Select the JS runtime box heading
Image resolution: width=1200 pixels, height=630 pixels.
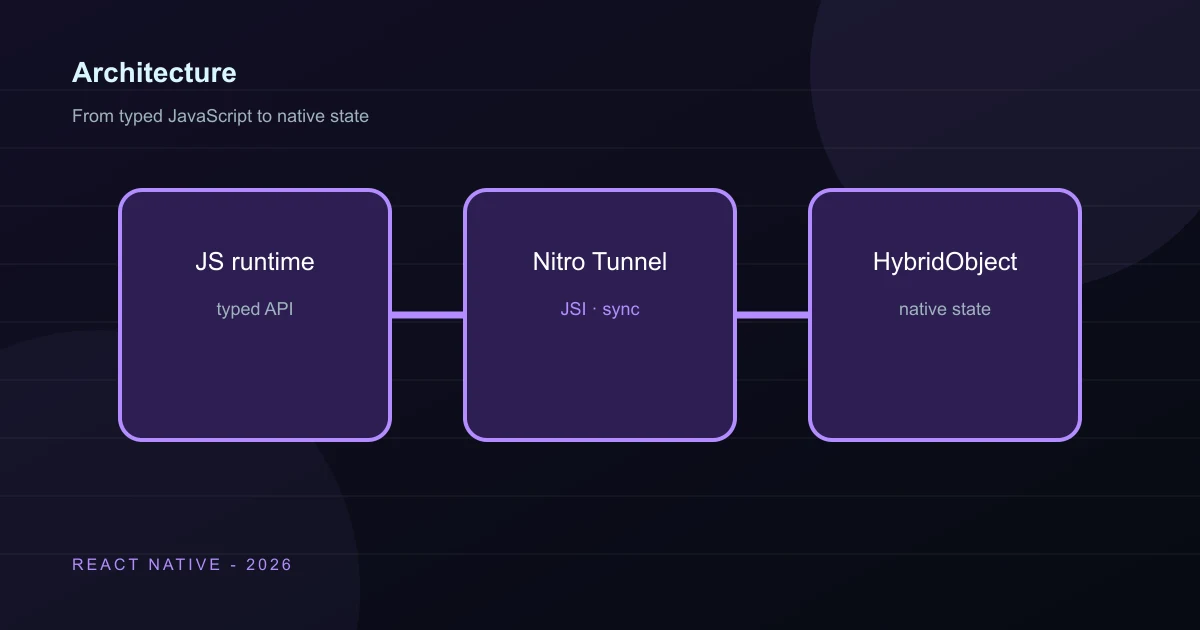pyautogui.click(x=255, y=262)
